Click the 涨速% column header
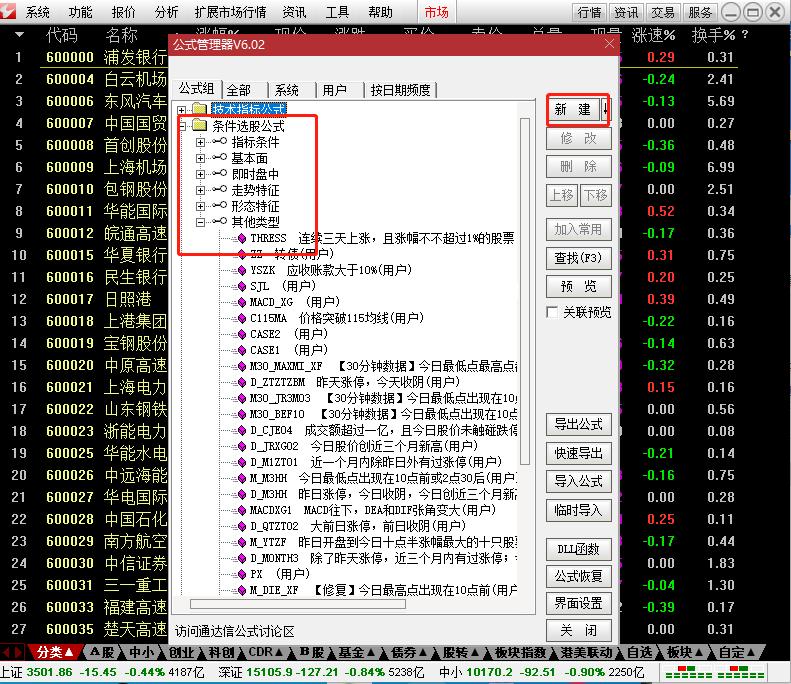This screenshot has width=791, height=684. coord(654,35)
